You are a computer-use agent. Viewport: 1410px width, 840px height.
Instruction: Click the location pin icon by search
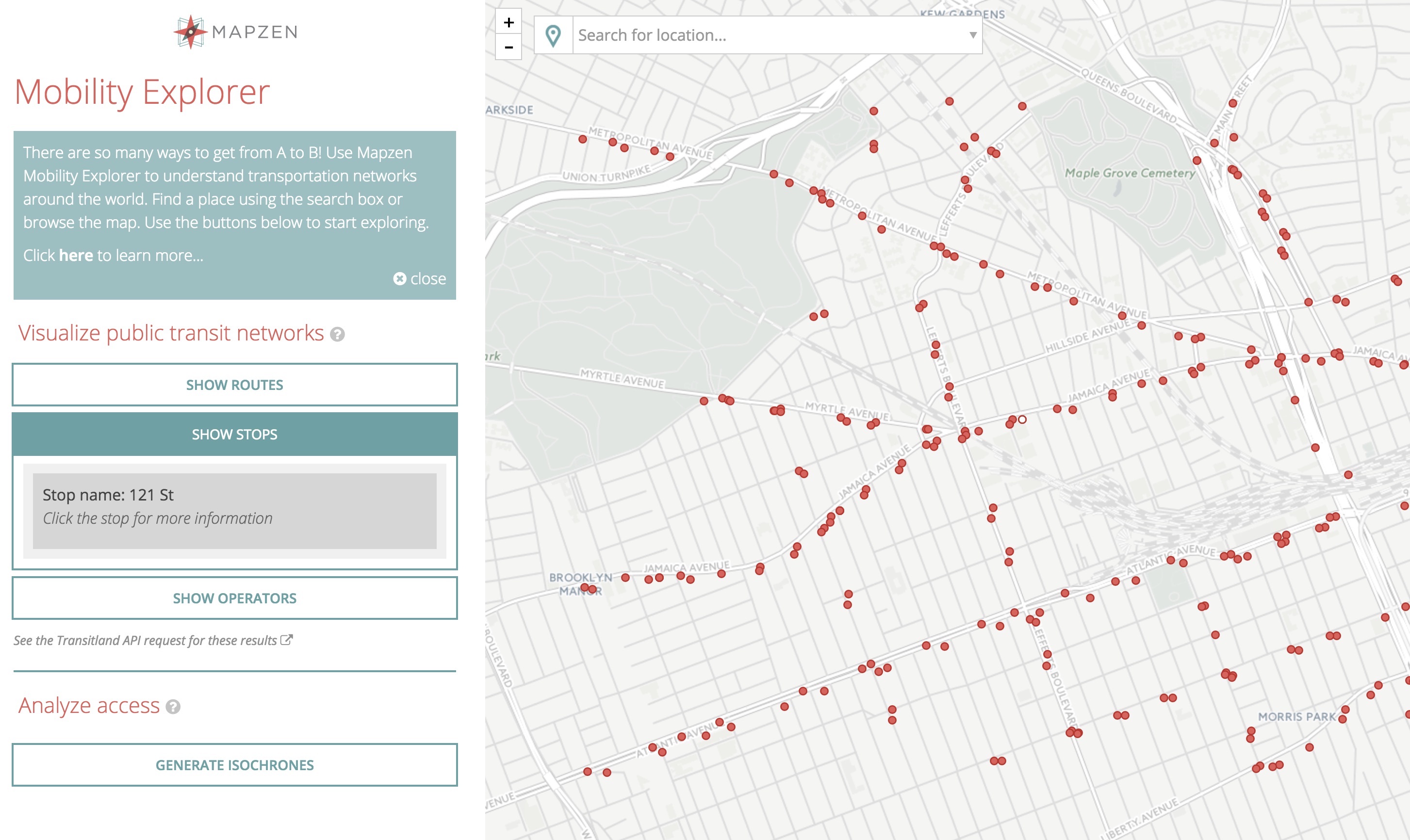[x=553, y=35]
